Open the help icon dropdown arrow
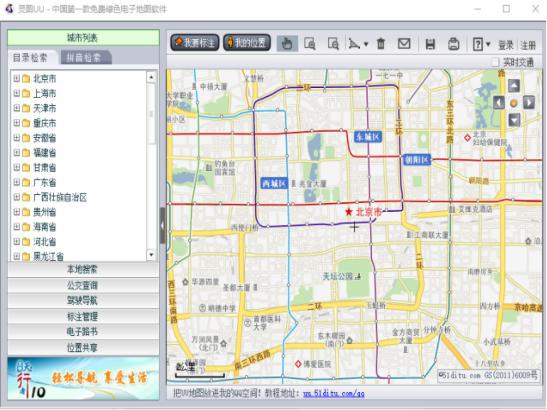Screen dimensions: 547x410 coord(488,44)
